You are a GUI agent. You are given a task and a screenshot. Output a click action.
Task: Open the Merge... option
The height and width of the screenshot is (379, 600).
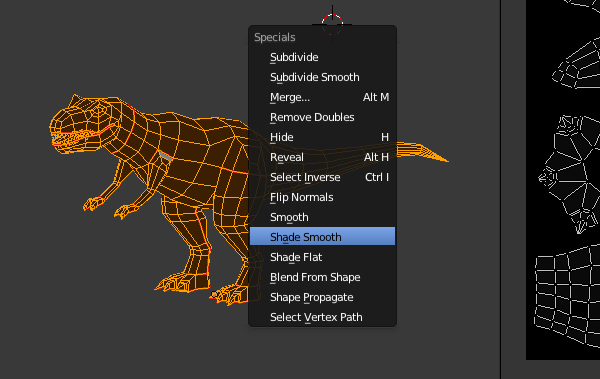point(322,97)
